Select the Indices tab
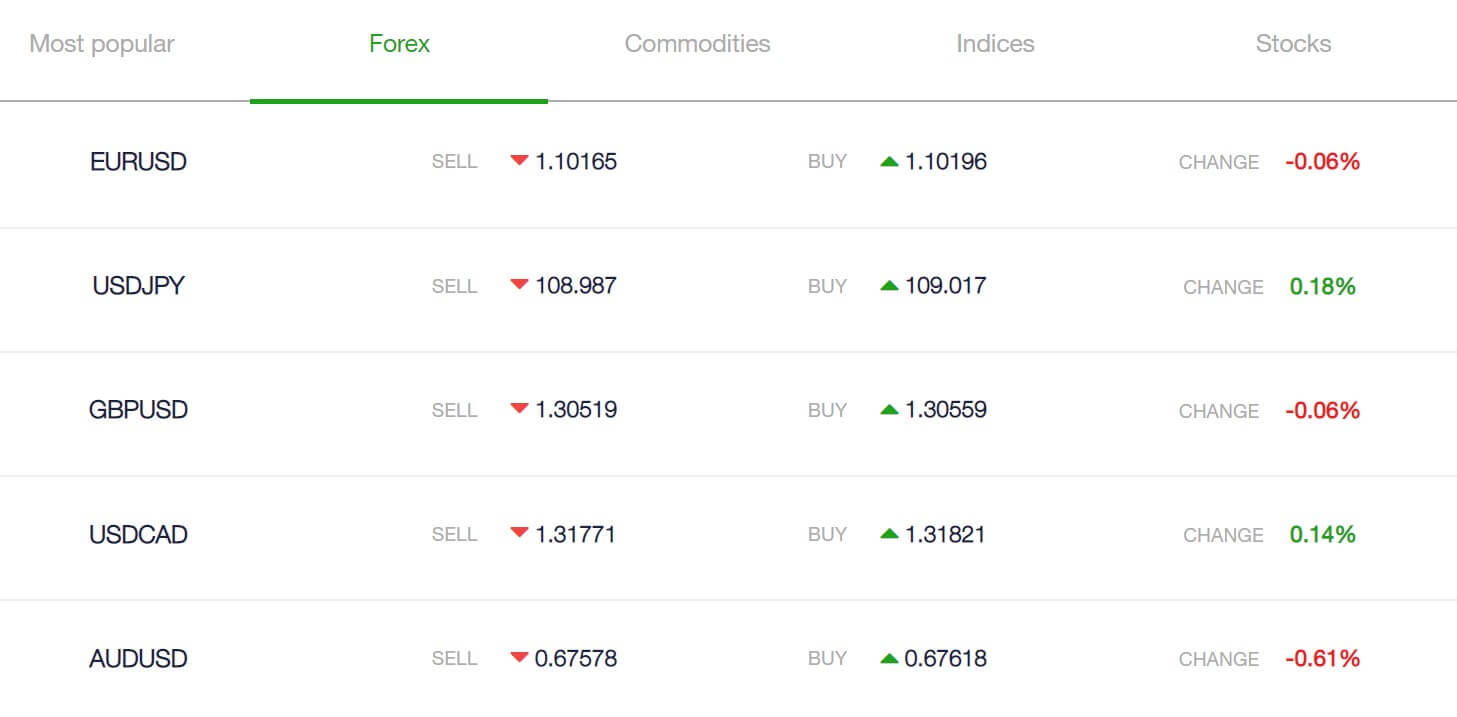Screen dimensions: 1457x717 pyautogui.click(x=995, y=44)
